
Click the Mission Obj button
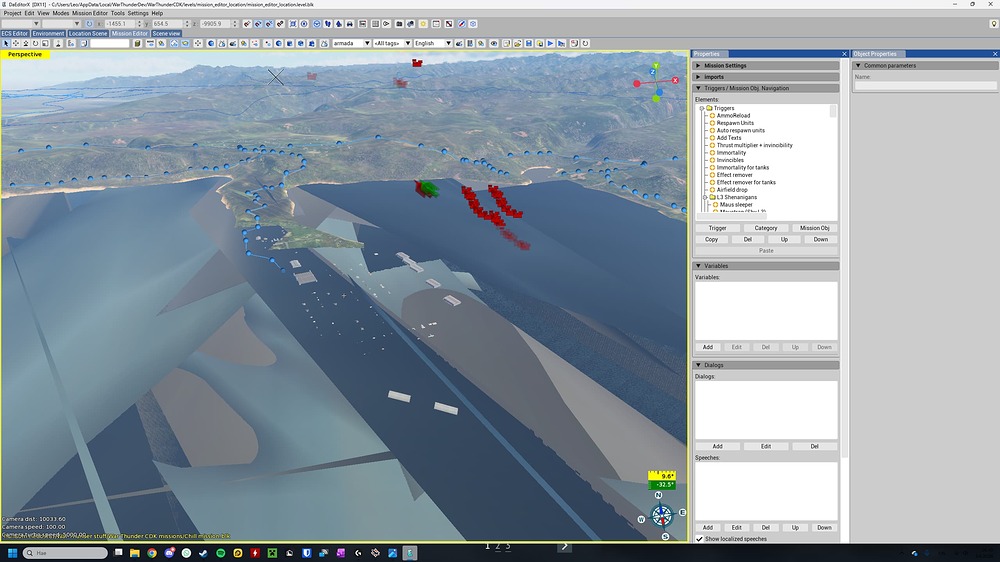pos(814,228)
